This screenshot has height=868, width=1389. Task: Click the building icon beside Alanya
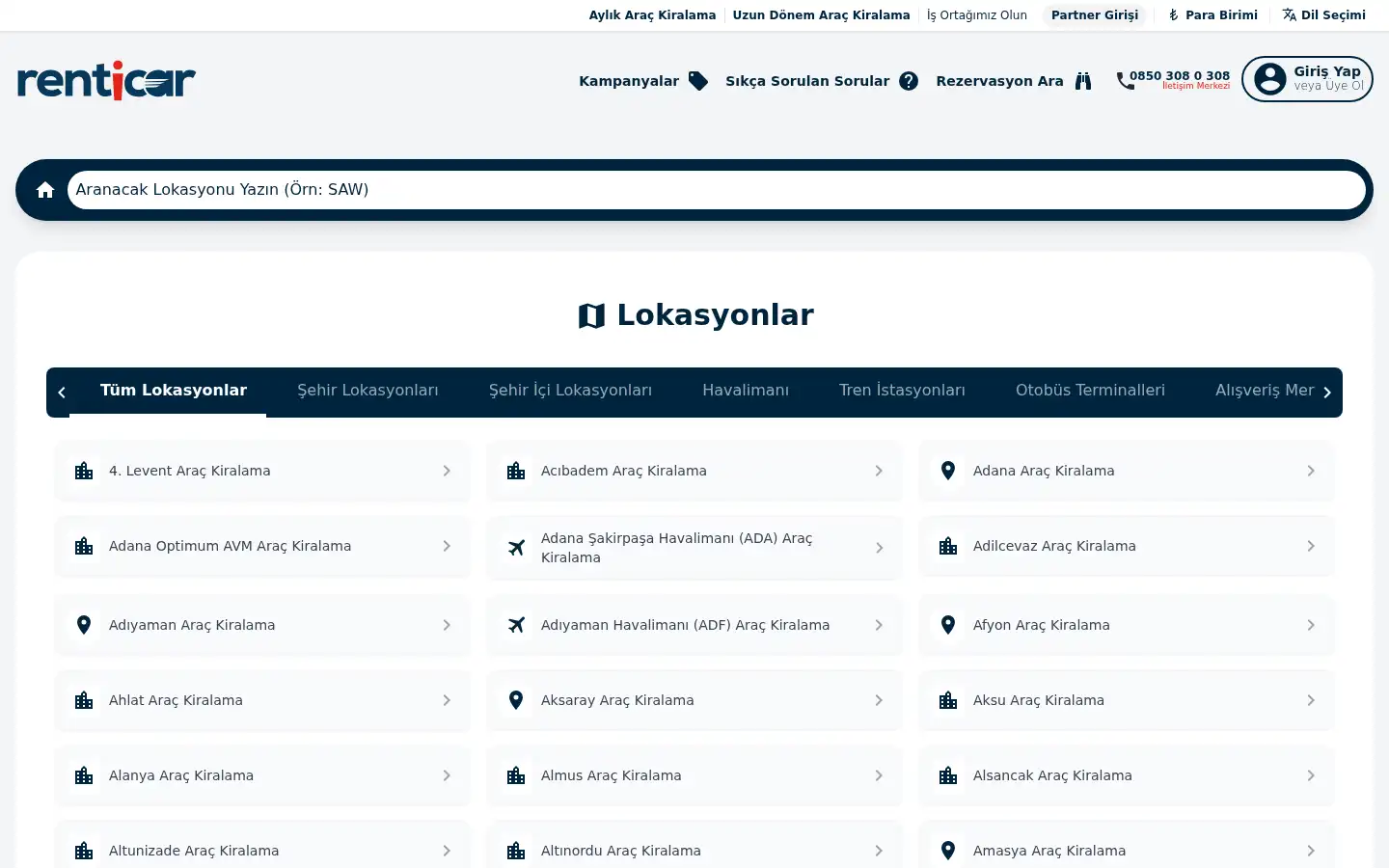tap(84, 775)
